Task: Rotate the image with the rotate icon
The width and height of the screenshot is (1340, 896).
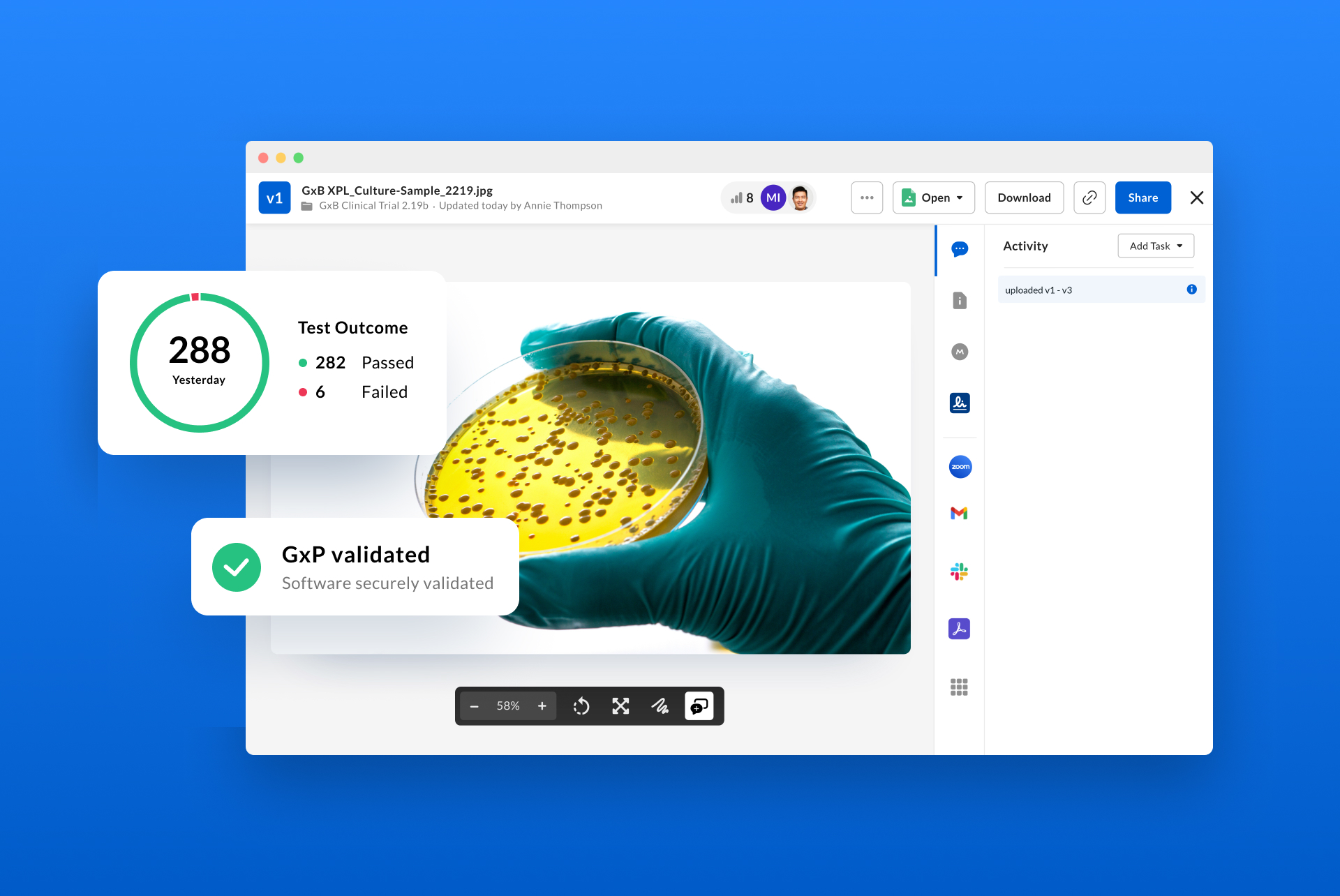Action: click(581, 706)
